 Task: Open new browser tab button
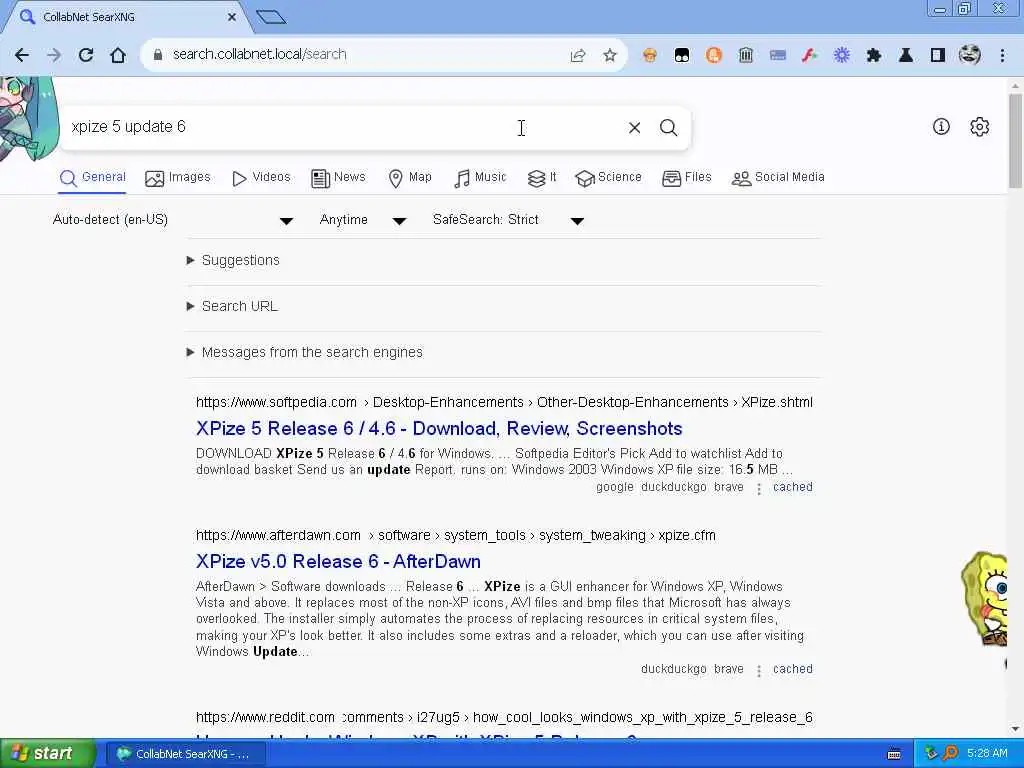271,17
